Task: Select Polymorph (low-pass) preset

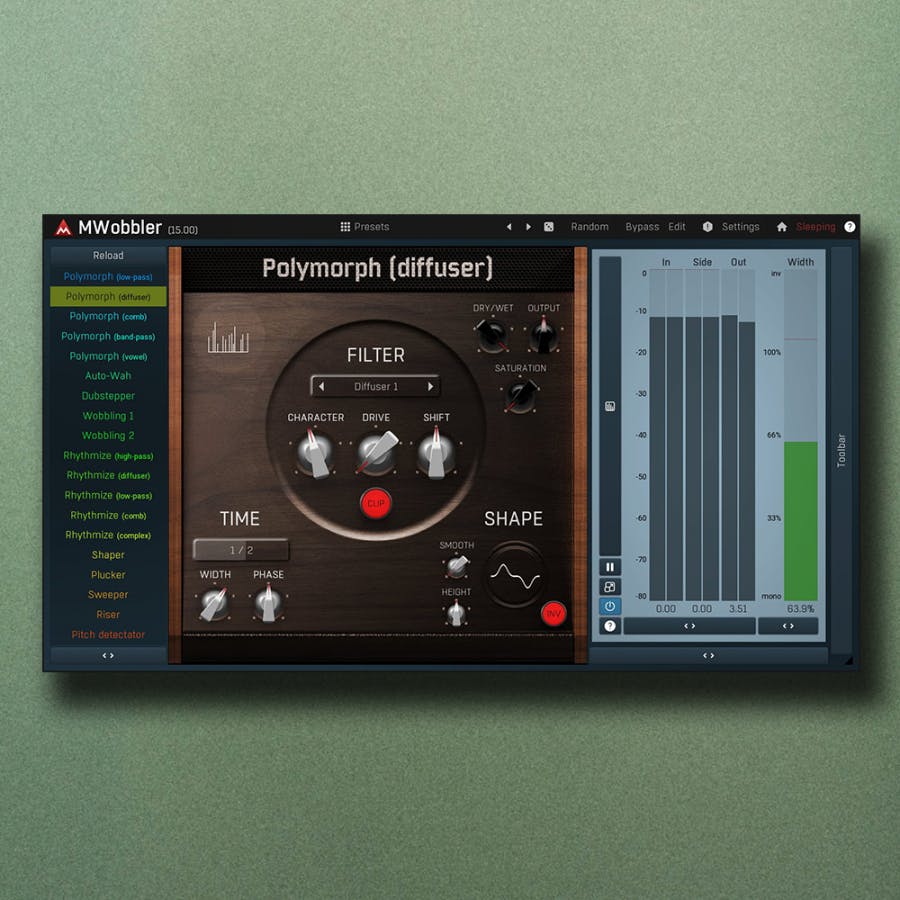Action: tap(108, 276)
